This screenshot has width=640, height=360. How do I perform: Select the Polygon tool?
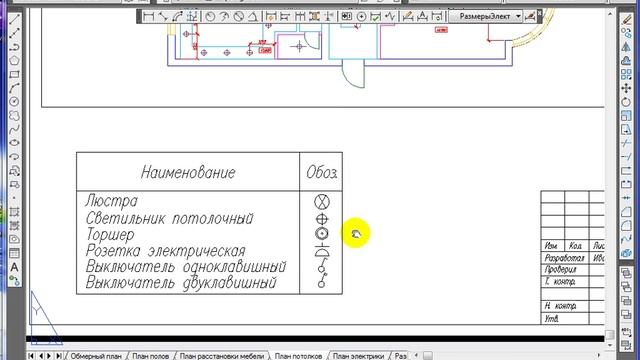click(x=14, y=60)
